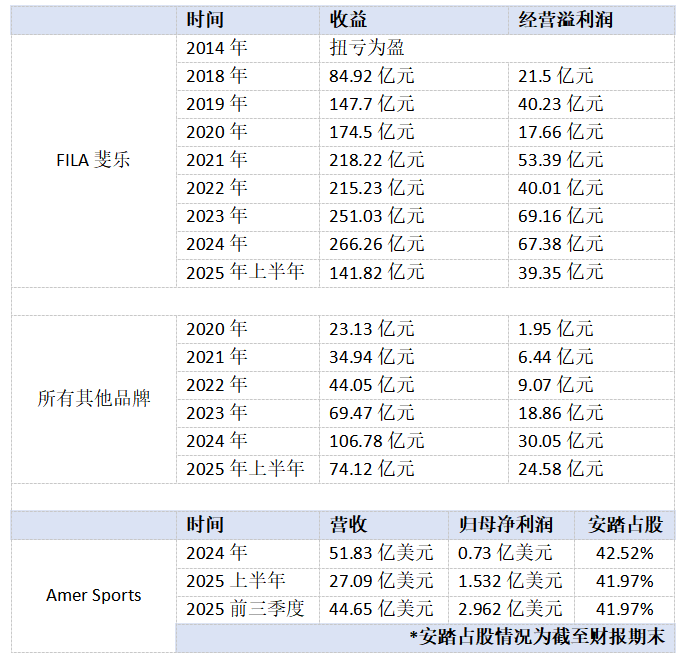Click the "扭亏为盈" cell for 2014

tap(367, 47)
